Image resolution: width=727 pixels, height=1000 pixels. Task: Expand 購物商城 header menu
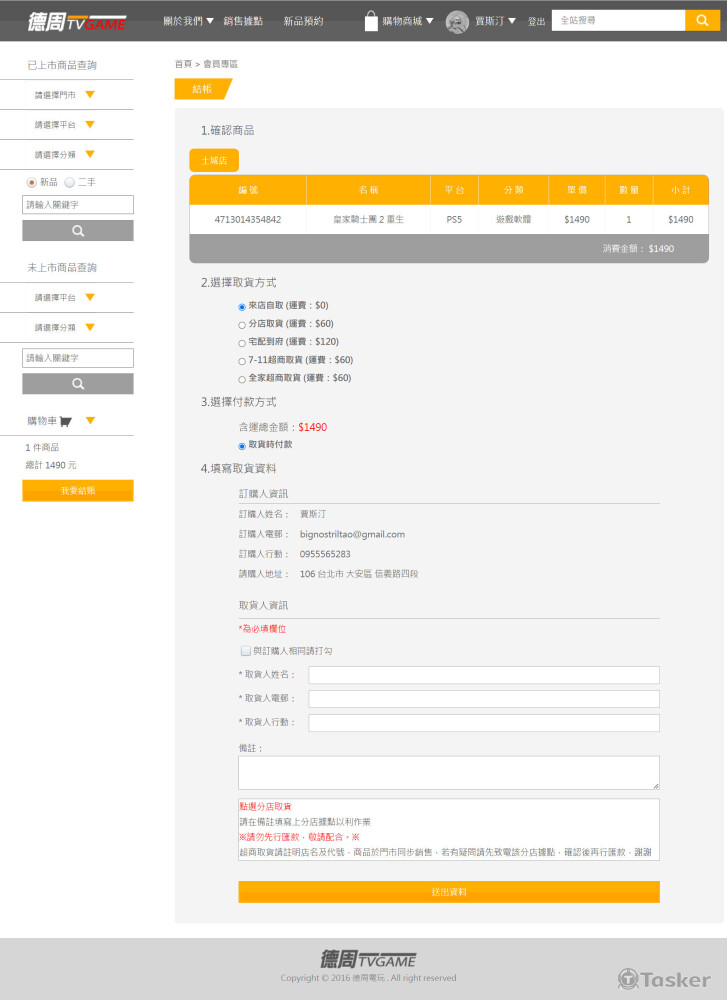(x=408, y=21)
